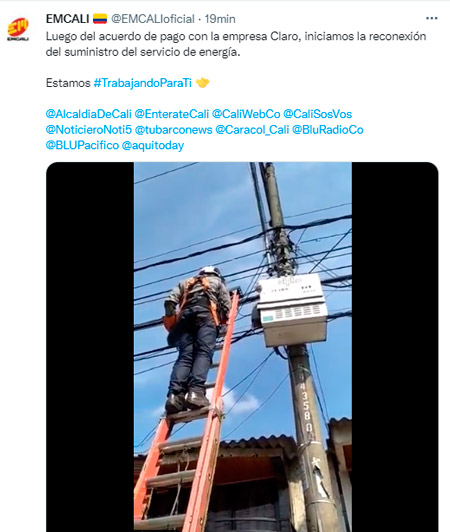The width and height of the screenshot is (450, 532).
Task: Play the video of worker on ladder
Action: [242, 347]
